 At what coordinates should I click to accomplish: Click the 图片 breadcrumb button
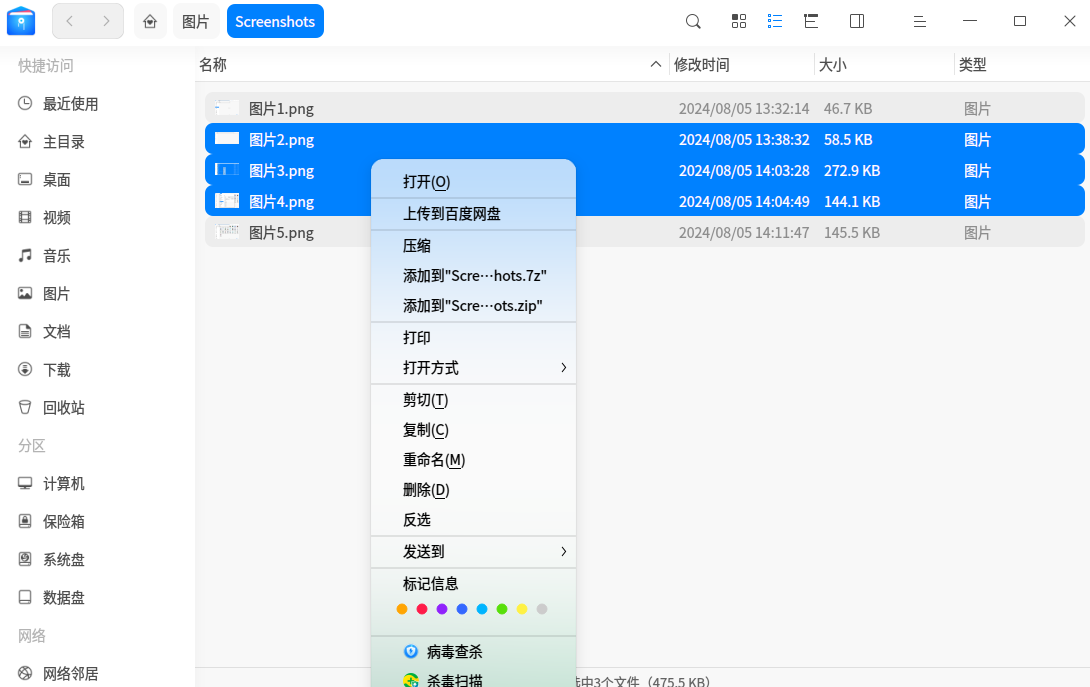[x=196, y=21]
